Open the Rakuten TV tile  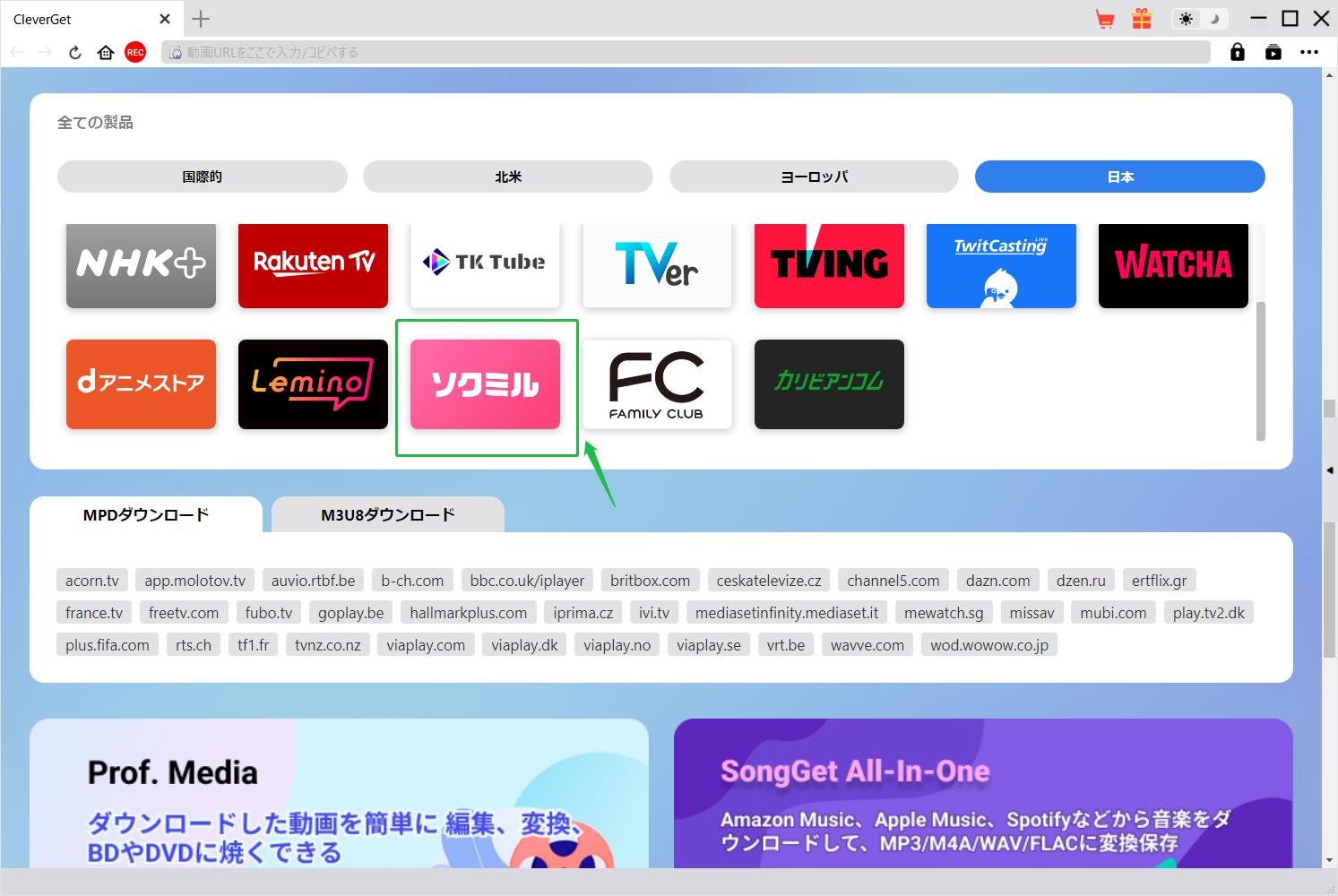click(313, 265)
